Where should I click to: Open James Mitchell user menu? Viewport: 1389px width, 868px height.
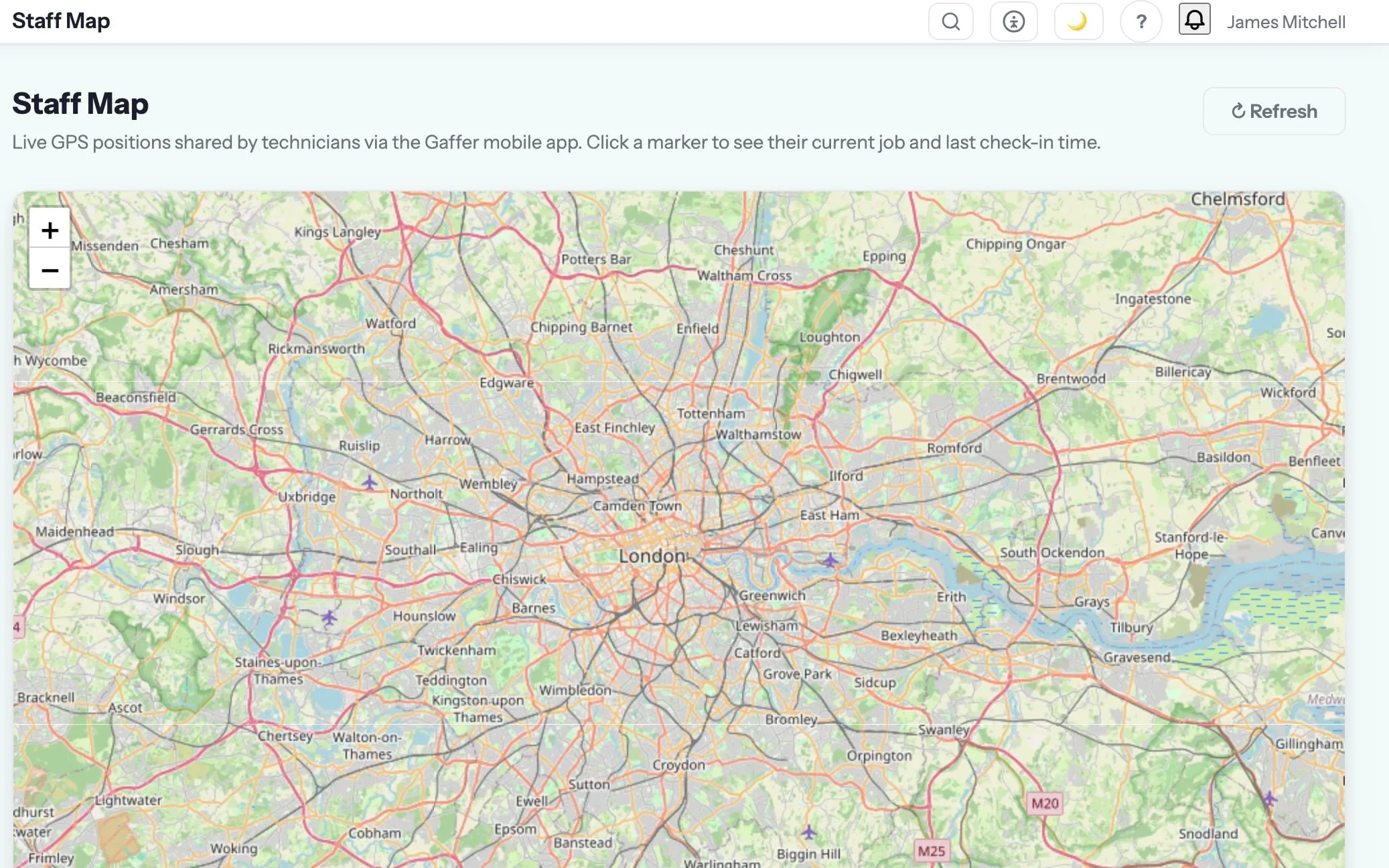pos(1285,22)
